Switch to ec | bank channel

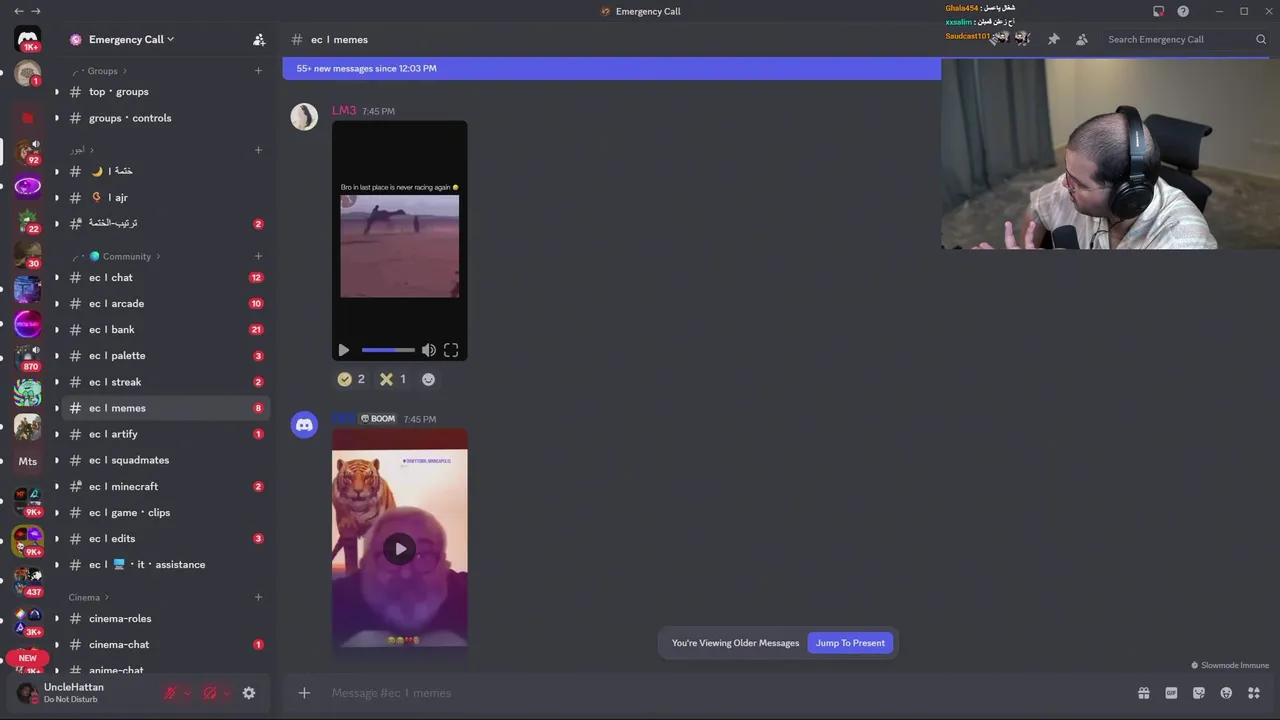point(165,329)
